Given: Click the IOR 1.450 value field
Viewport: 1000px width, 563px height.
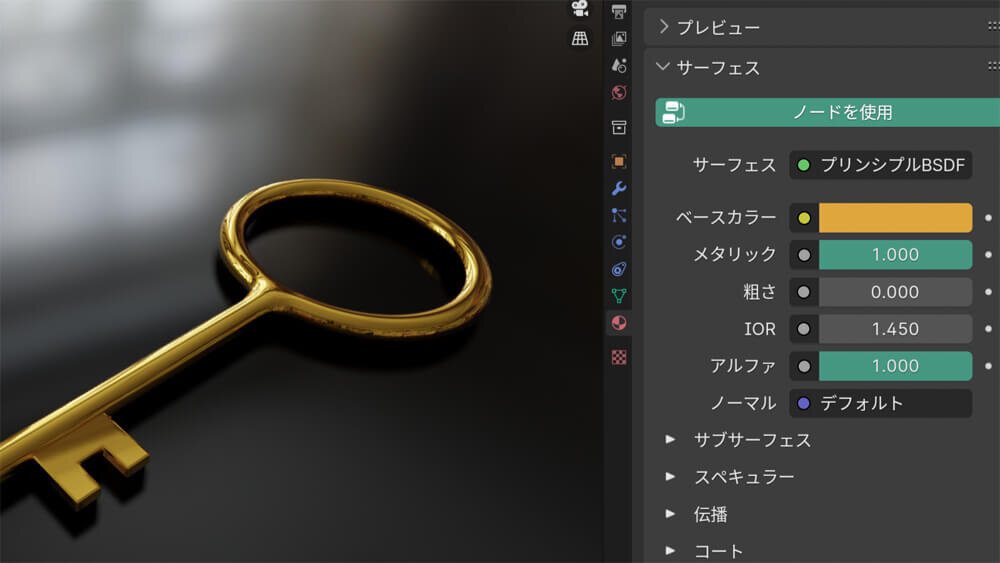Looking at the screenshot, I should [x=895, y=329].
